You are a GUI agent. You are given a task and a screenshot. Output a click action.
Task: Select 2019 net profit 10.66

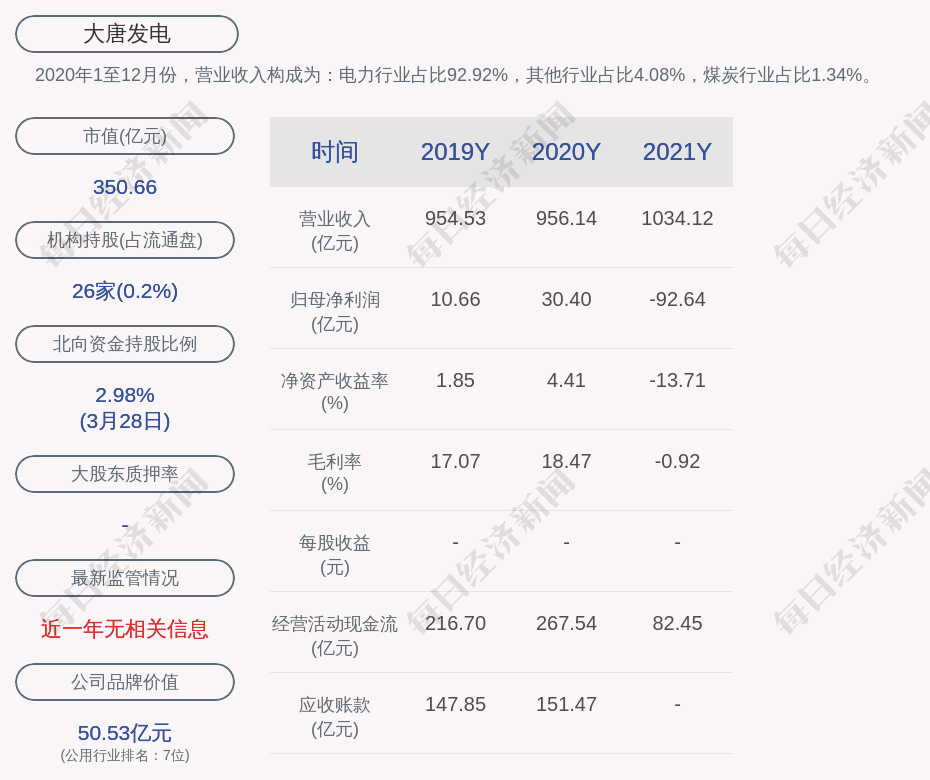click(x=455, y=300)
